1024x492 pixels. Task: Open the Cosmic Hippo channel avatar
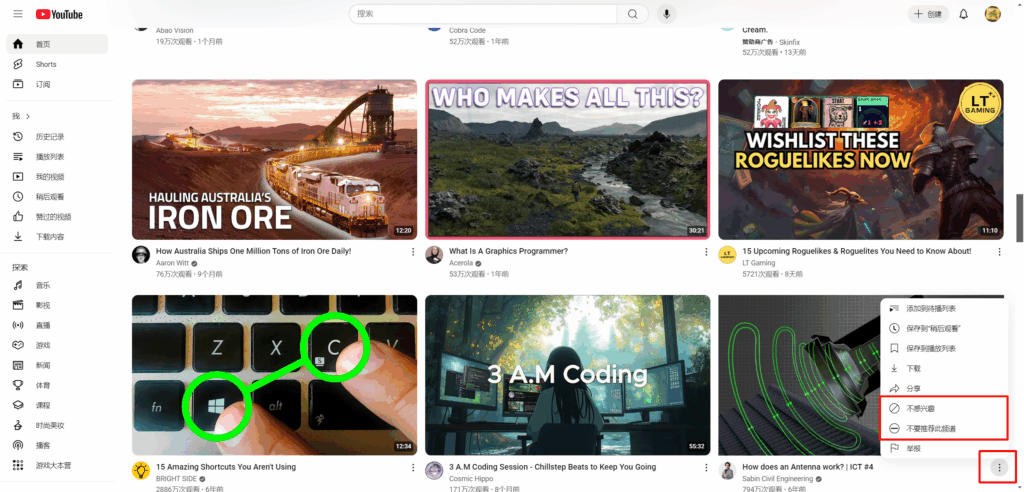434,470
